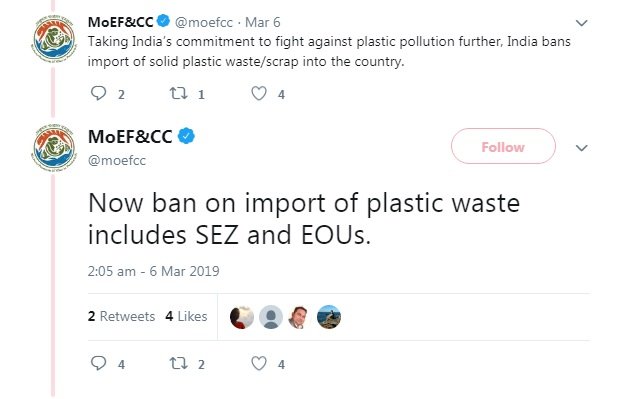Open the Mar 6 timestamp on first tweet
Screen dimensions: 624x399
click(263, 22)
